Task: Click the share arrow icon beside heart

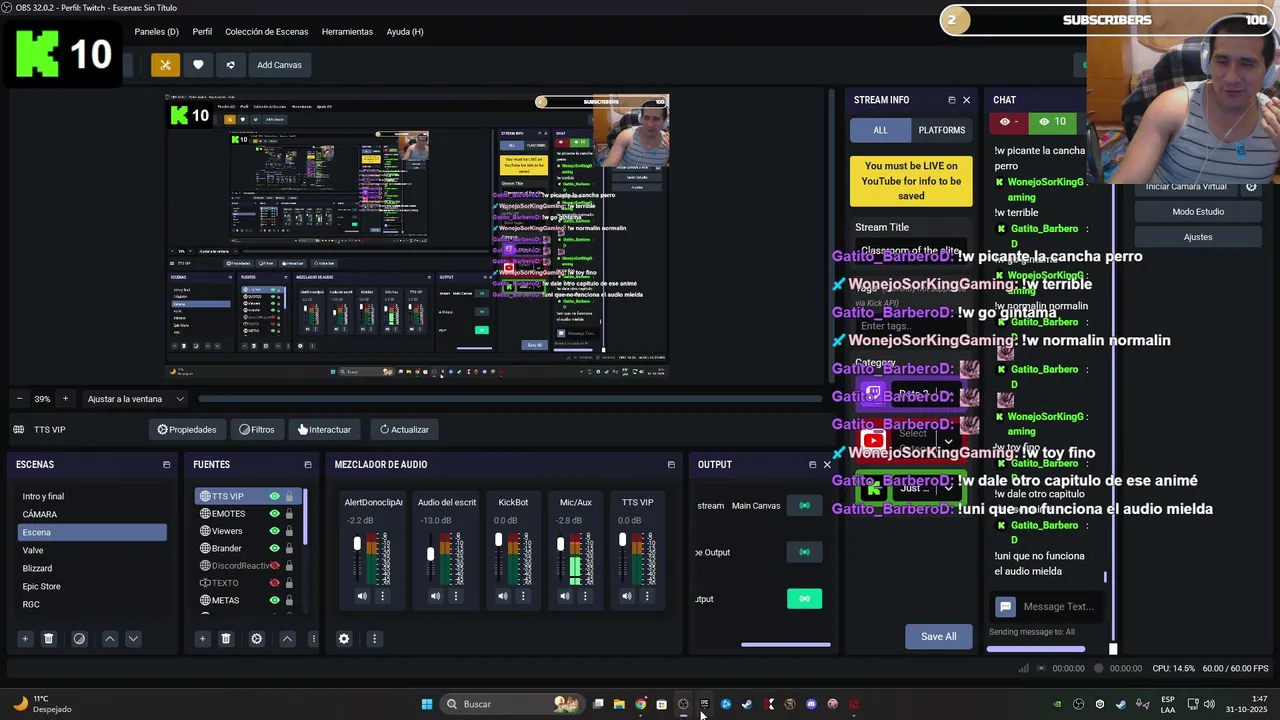Action: point(230,65)
